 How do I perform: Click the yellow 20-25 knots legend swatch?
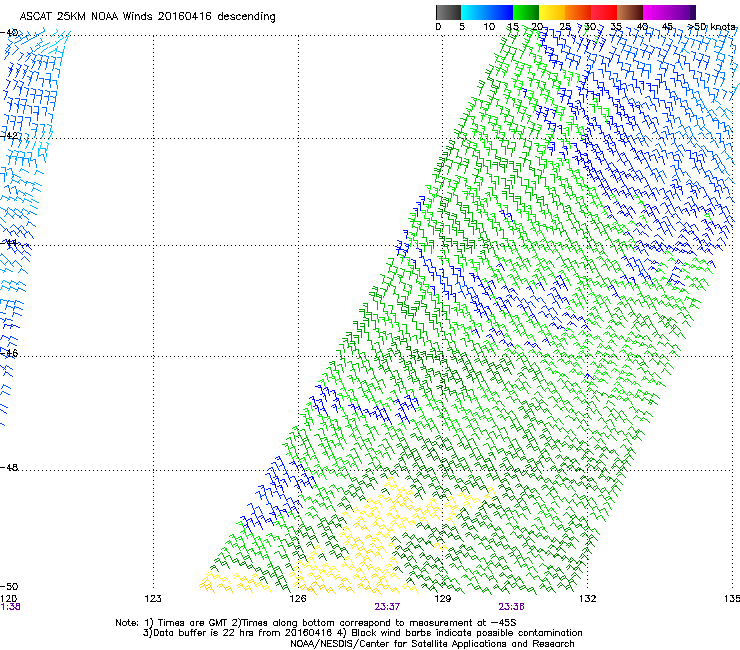coord(552,12)
